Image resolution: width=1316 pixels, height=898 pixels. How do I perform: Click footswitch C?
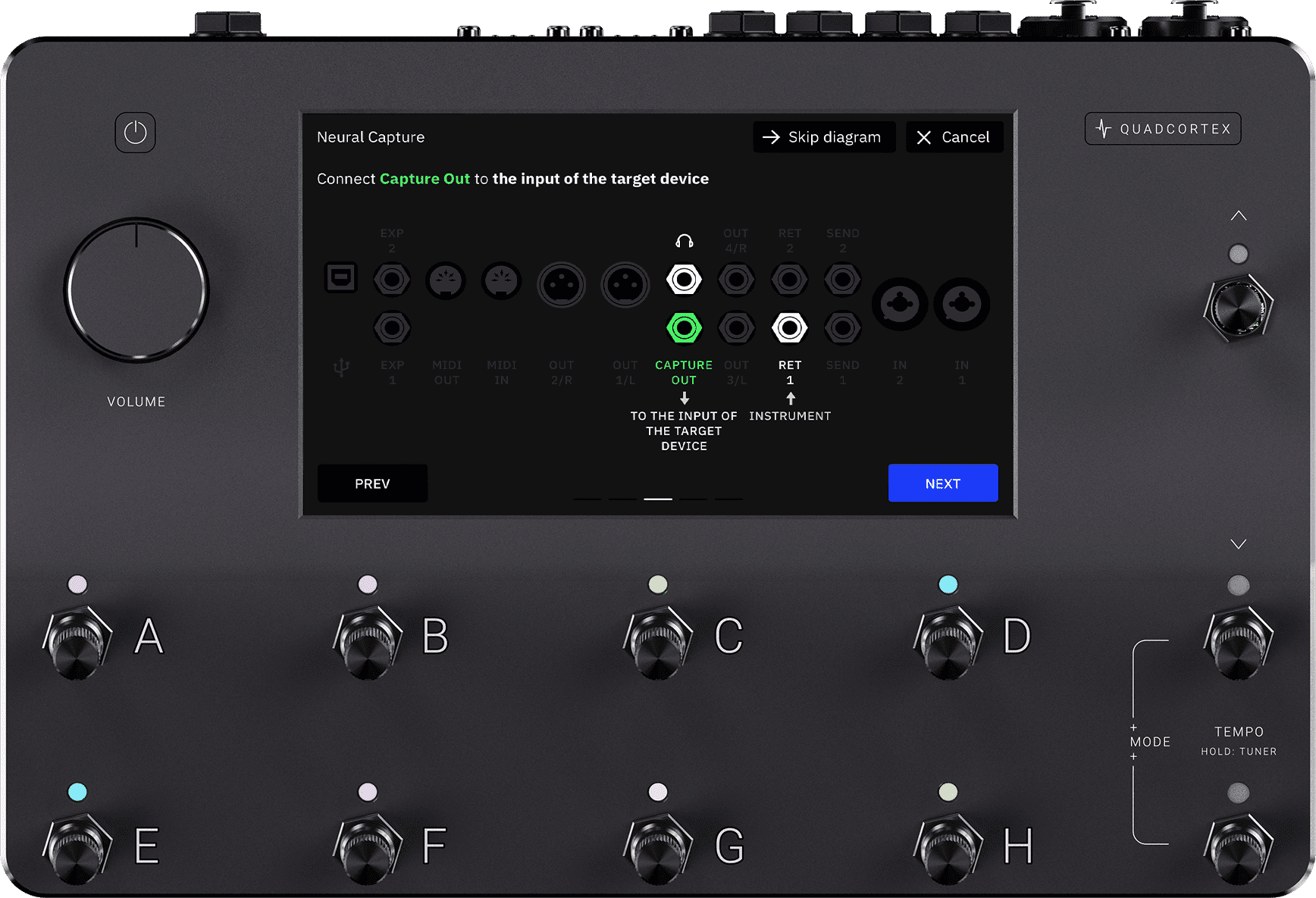tap(658, 642)
